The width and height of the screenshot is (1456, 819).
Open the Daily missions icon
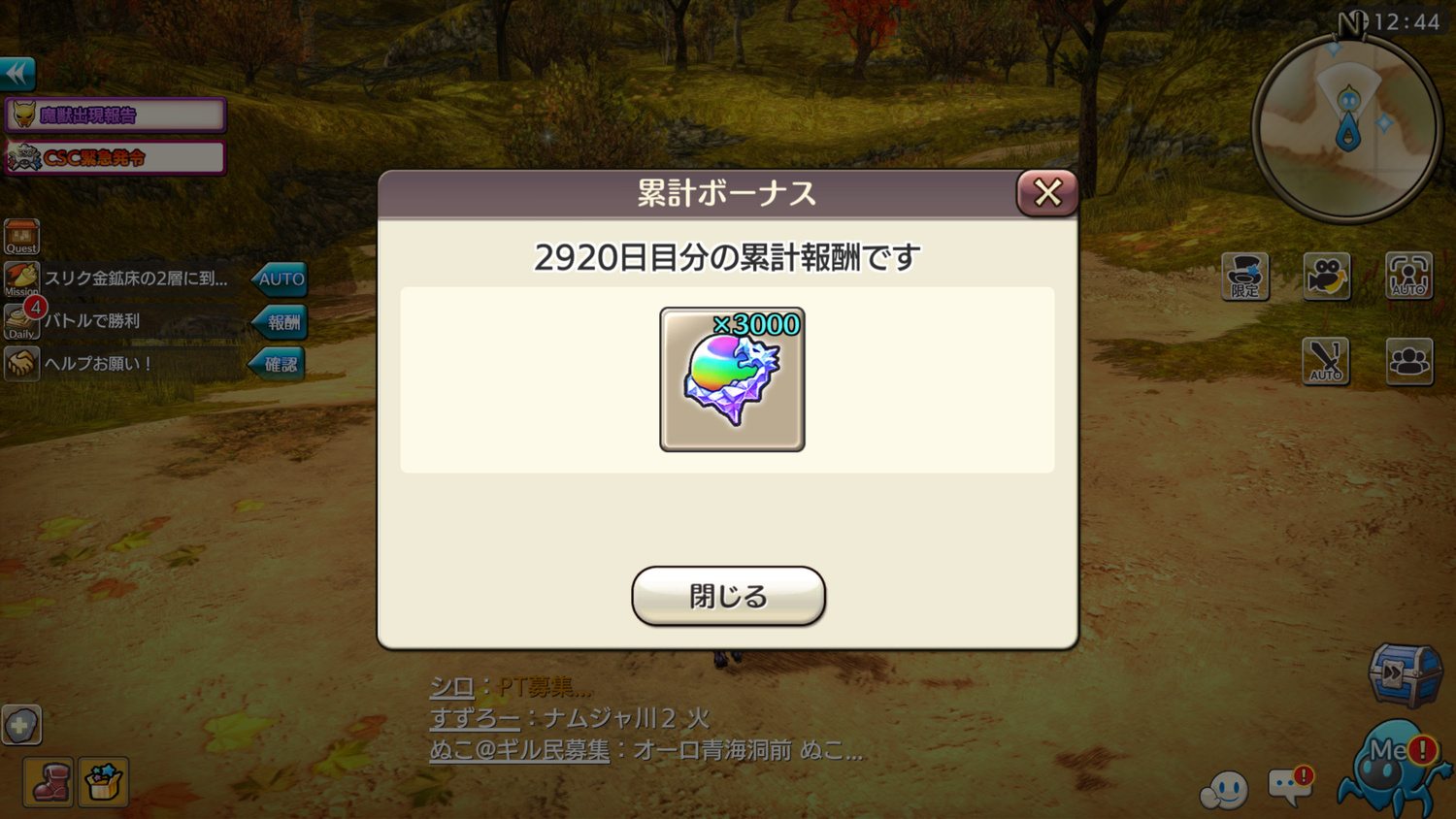click(21, 321)
